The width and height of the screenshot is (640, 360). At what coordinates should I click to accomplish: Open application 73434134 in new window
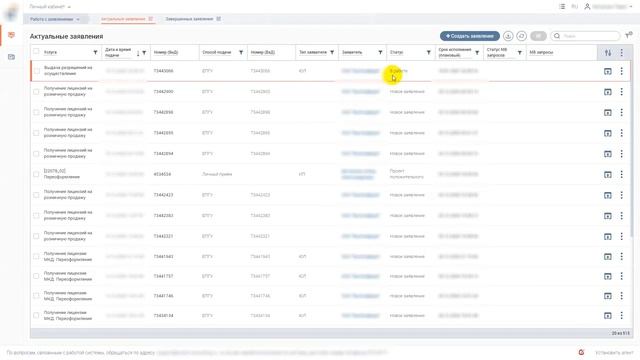(x=607, y=316)
